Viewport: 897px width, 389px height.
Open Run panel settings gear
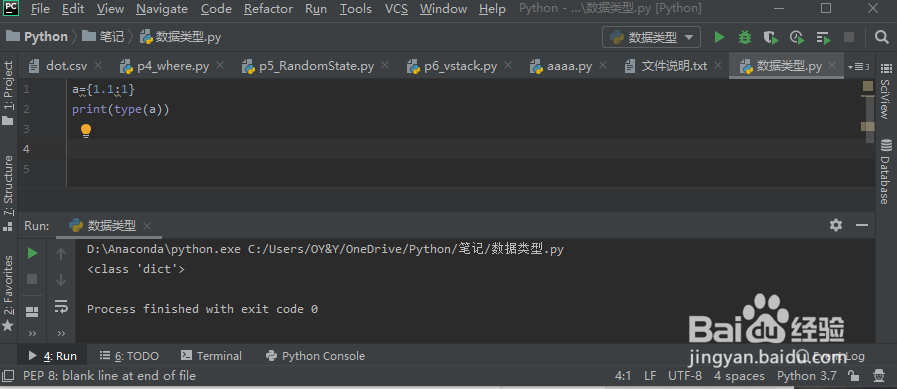tap(836, 225)
